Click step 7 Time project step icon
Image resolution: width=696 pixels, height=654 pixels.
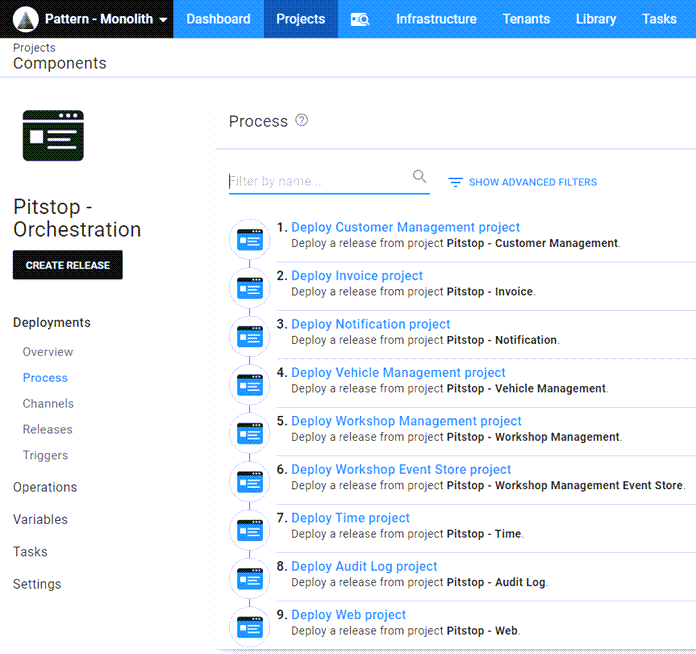point(249,531)
